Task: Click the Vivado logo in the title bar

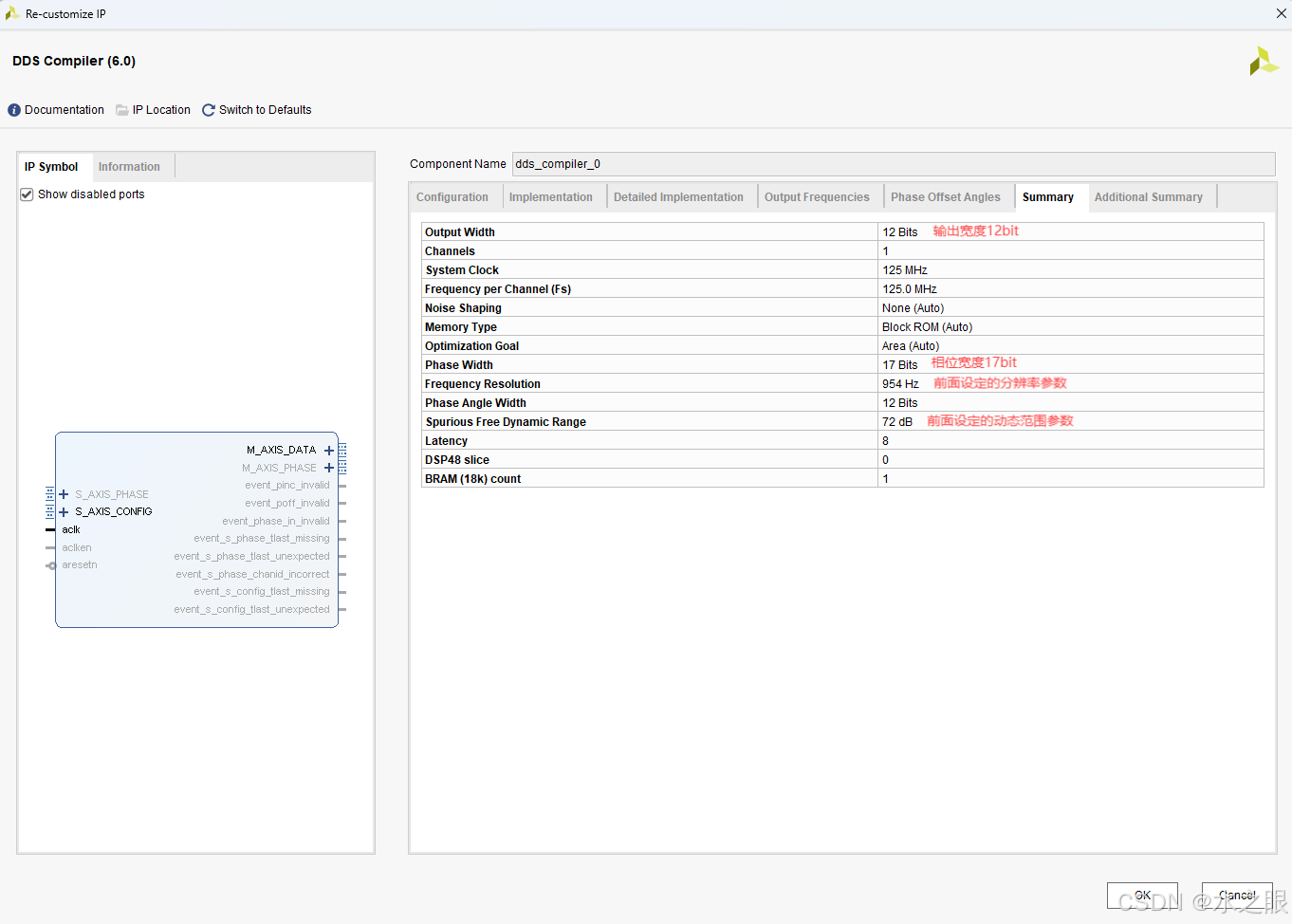Action: point(11,13)
